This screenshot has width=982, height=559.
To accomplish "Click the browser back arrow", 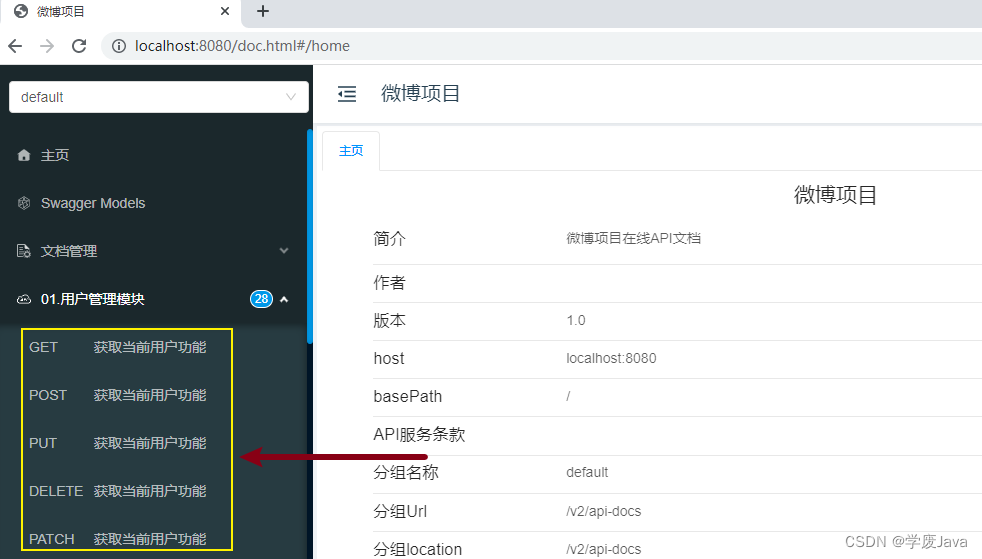I will point(15,46).
